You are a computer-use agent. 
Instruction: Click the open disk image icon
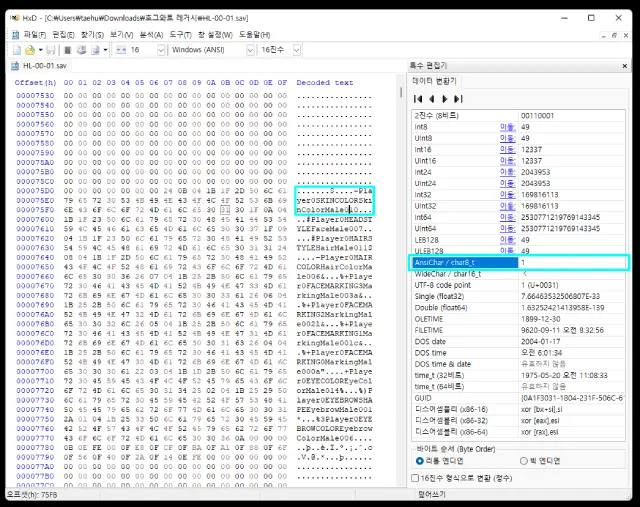[x=96, y=50]
